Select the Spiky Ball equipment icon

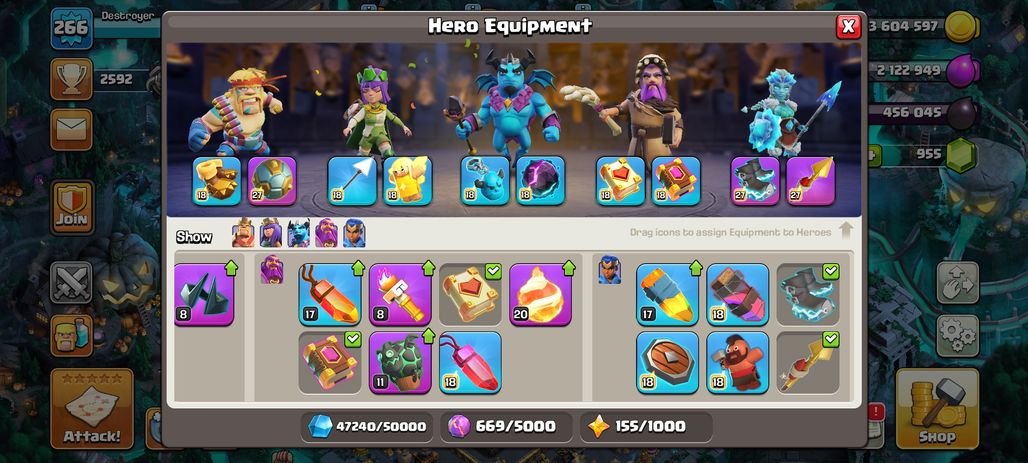coord(272,181)
